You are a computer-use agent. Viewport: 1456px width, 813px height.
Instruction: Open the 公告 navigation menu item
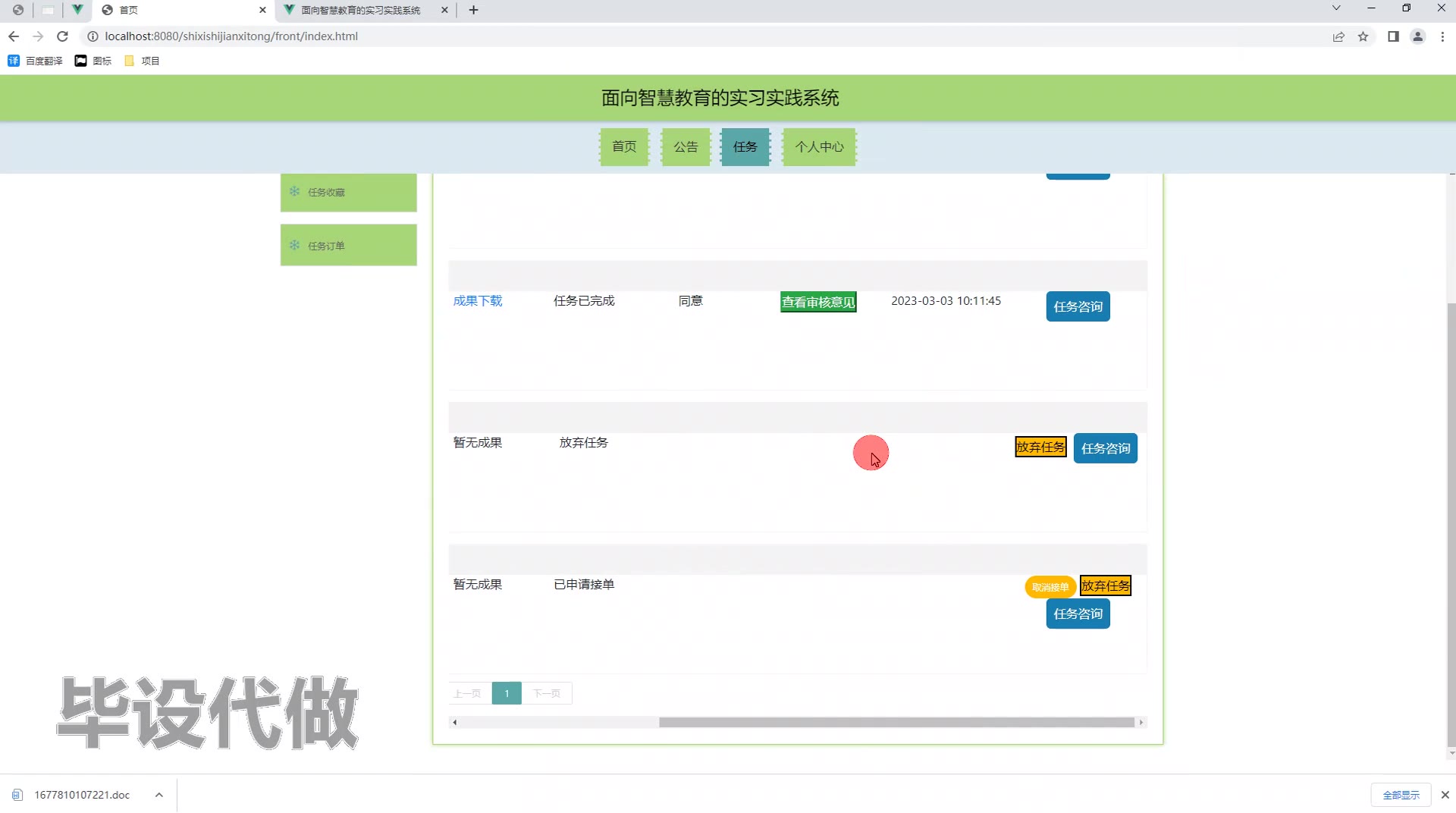686,146
